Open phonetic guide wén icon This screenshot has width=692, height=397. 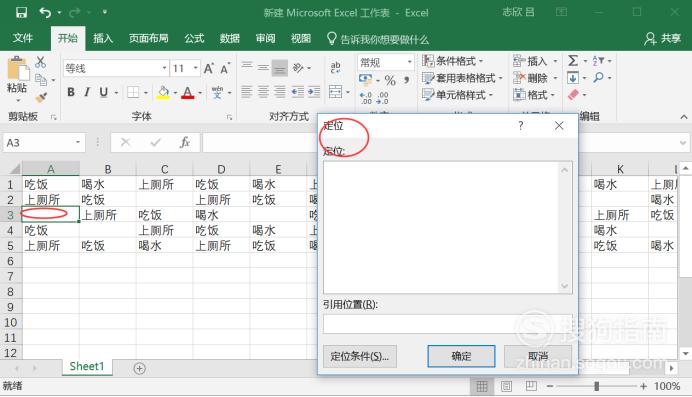coord(217,92)
